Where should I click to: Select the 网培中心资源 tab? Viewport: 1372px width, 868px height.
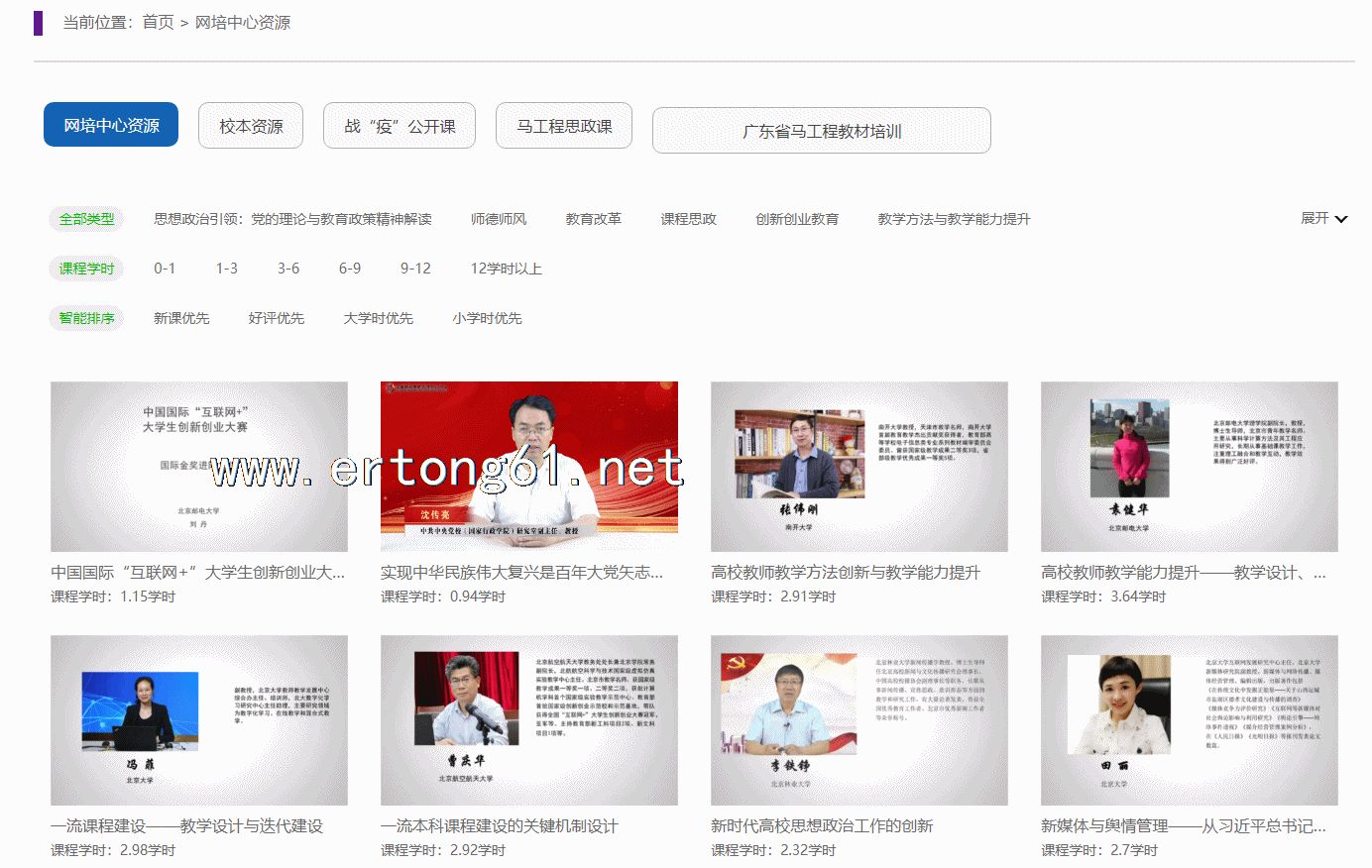(x=111, y=125)
